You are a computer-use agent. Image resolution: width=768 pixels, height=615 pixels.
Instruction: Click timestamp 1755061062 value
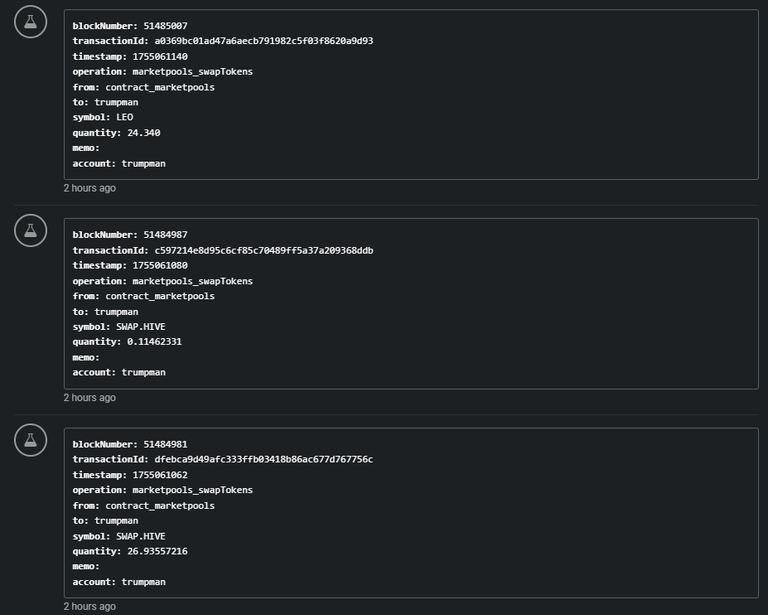coord(160,475)
